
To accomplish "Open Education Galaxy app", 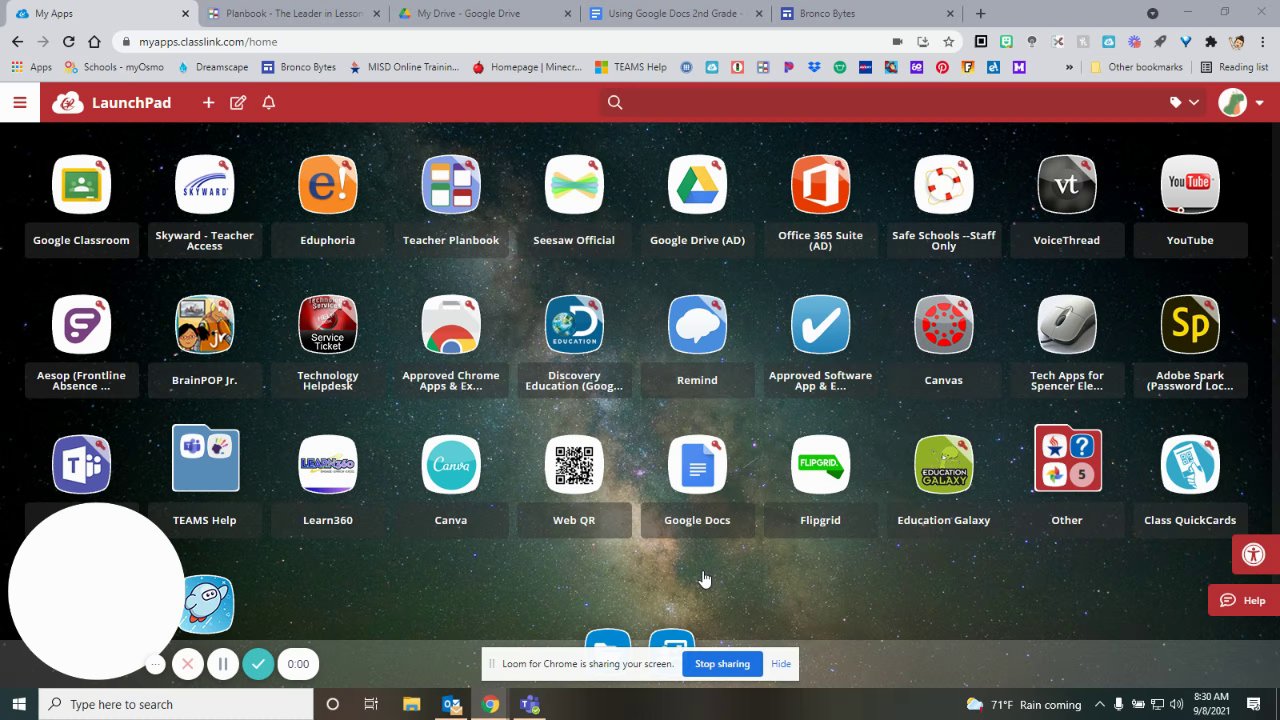I will click(x=944, y=464).
